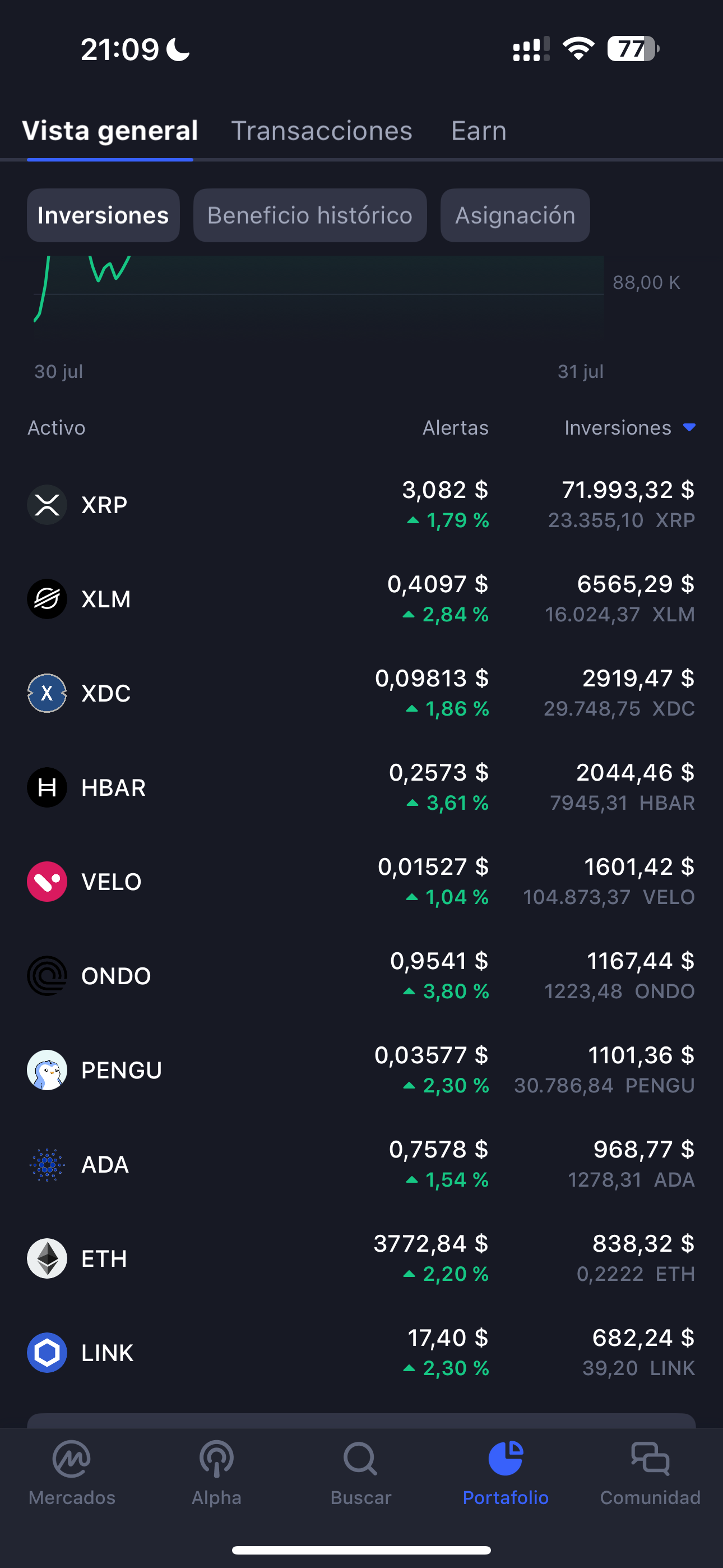Open the Comunidad chat icon
This screenshot has height=1568, width=723.
click(x=650, y=1459)
